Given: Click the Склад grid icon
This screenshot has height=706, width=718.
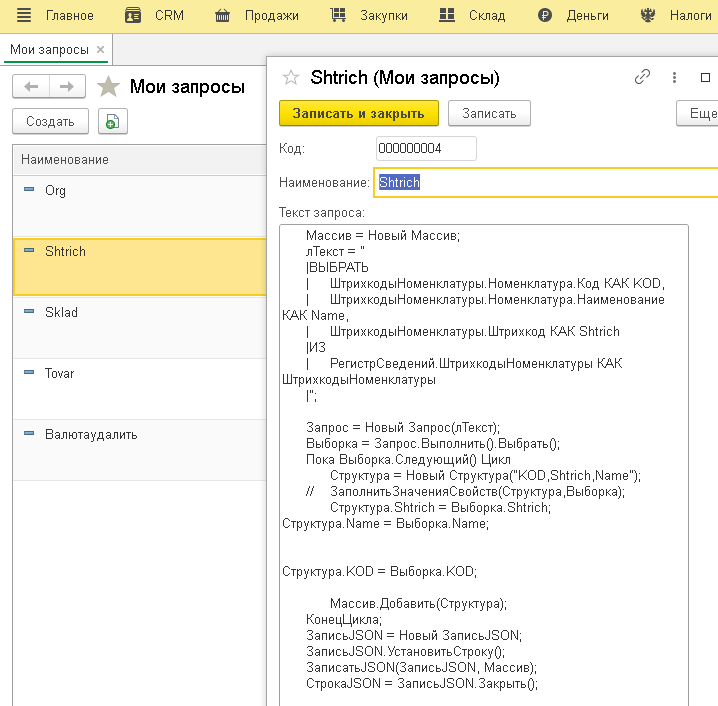Looking at the screenshot, I should point(446,15).
